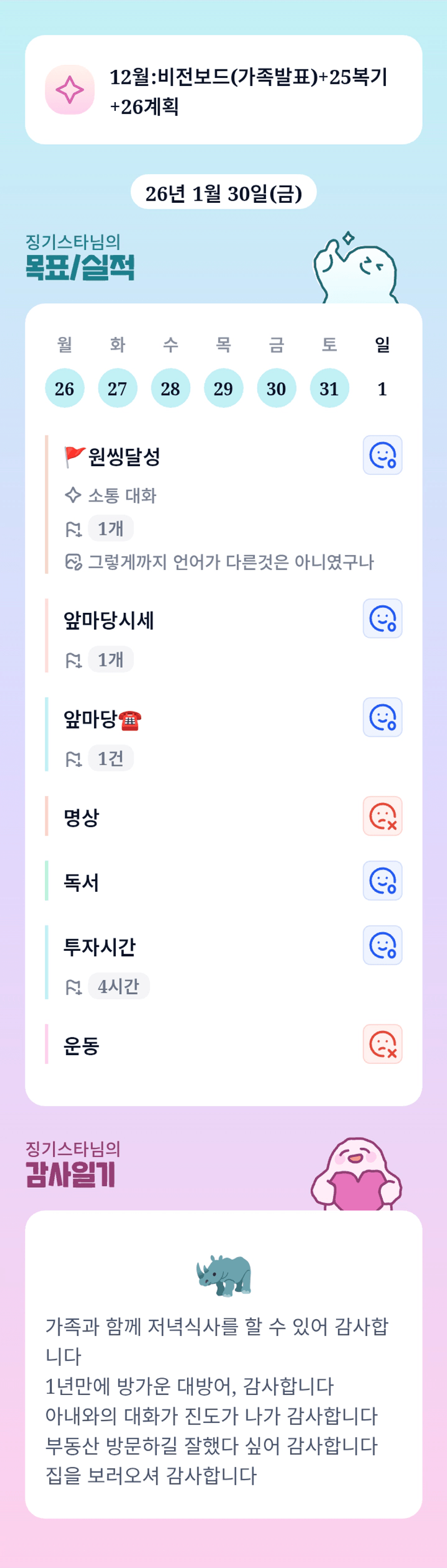Click the pink sparkle icon in top card
447x1568 pixels.
(69, 90)
